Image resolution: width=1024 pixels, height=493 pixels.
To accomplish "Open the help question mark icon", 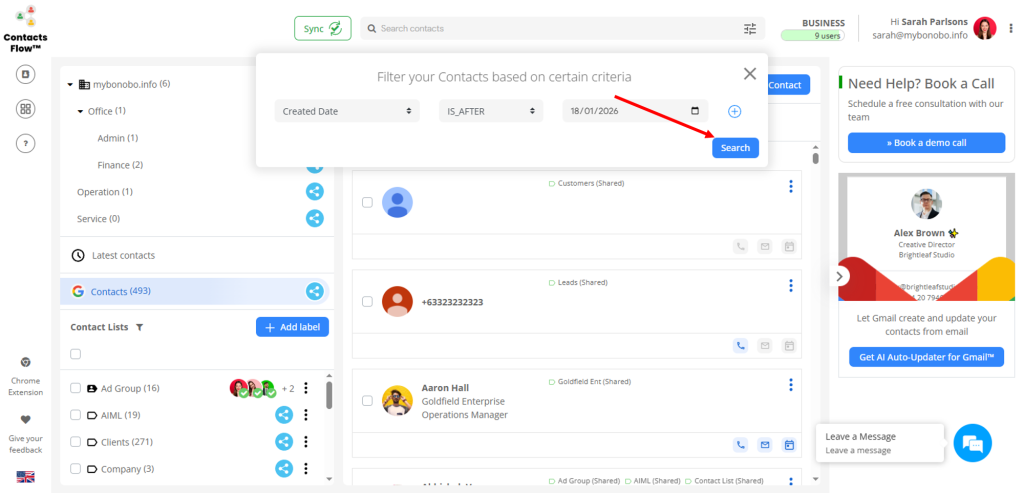I will pyautogui.click(x=26, y=143).
